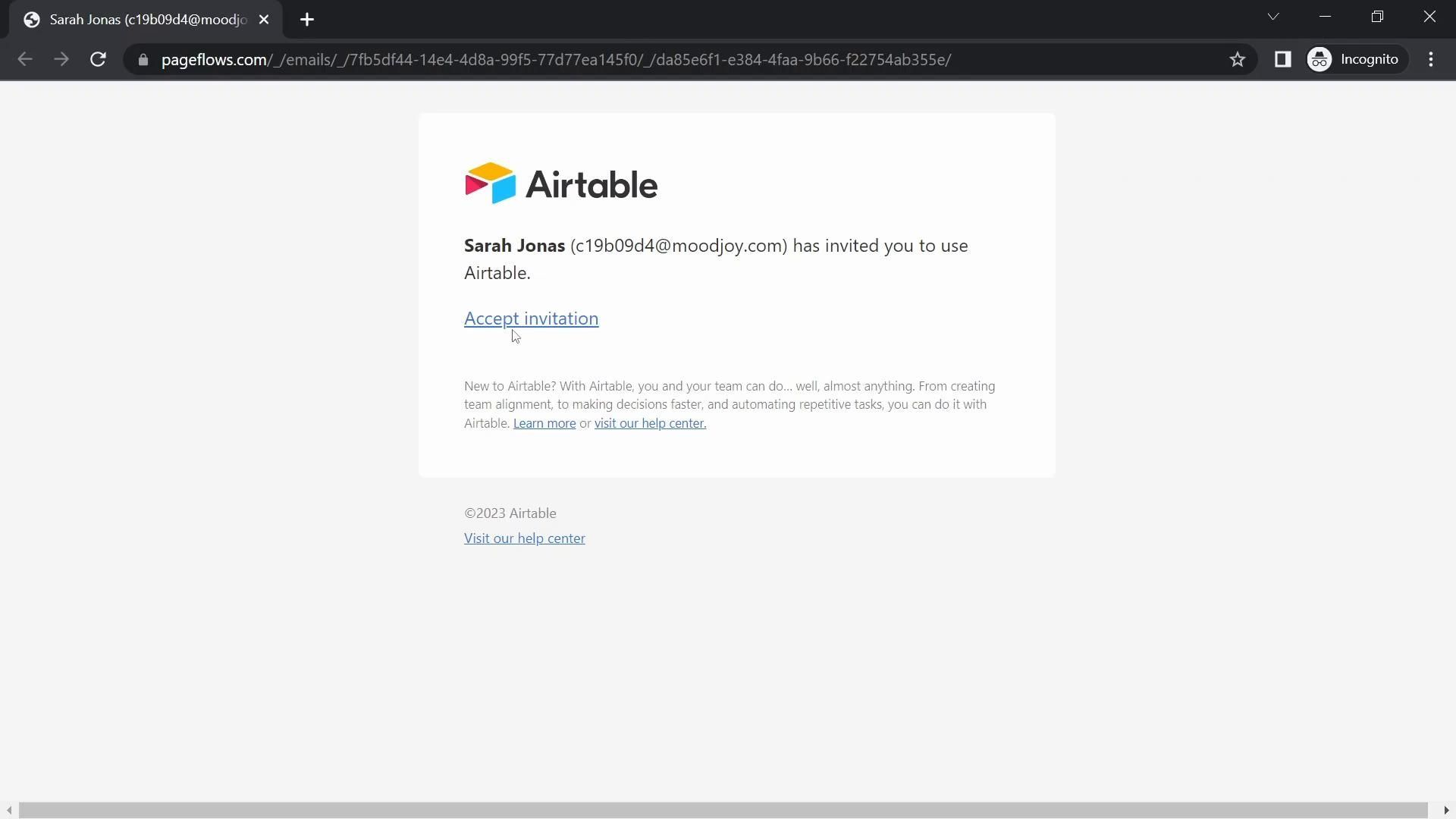Open a new tab with the plus button
This screenshot has height=819, width=1456.
point(307,20)
